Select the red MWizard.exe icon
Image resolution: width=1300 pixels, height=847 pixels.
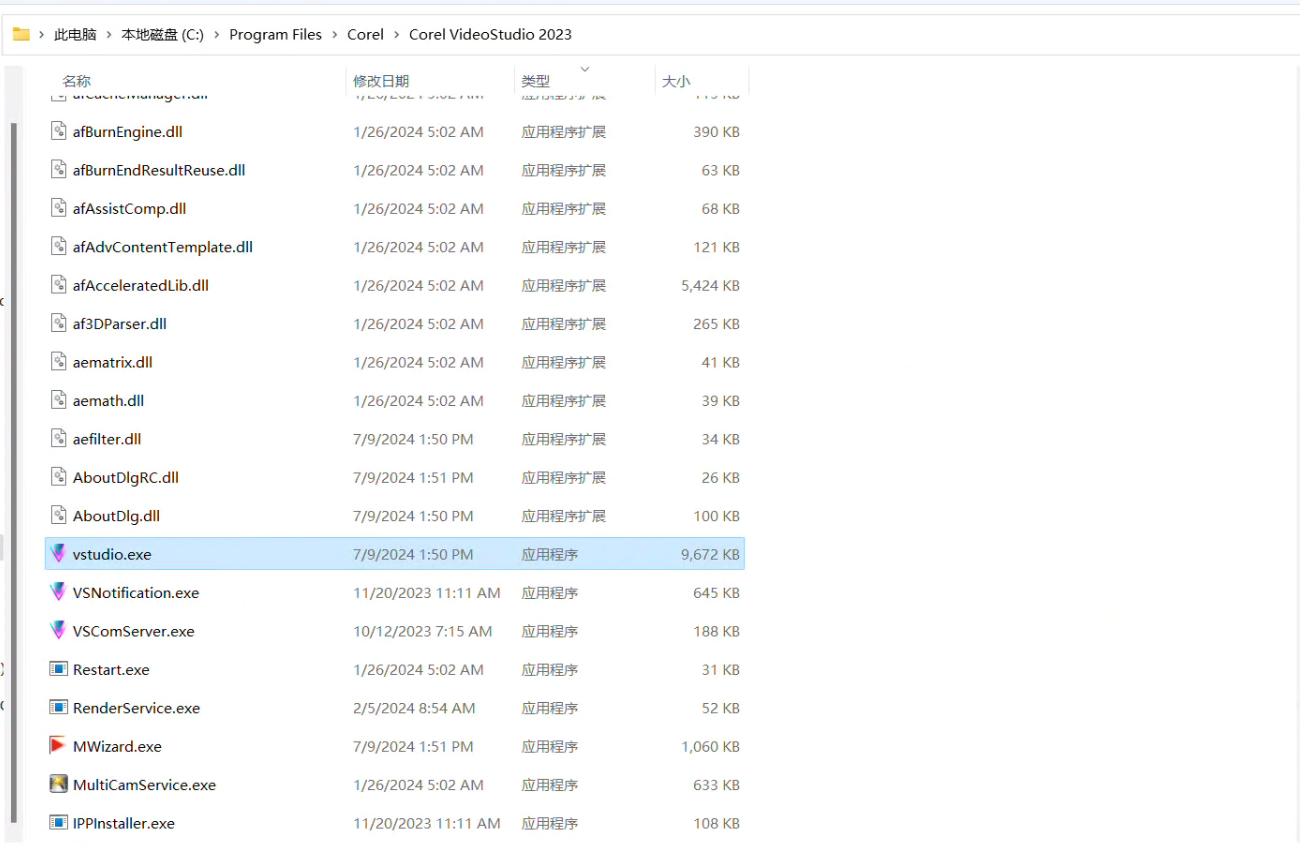(59, 746)
